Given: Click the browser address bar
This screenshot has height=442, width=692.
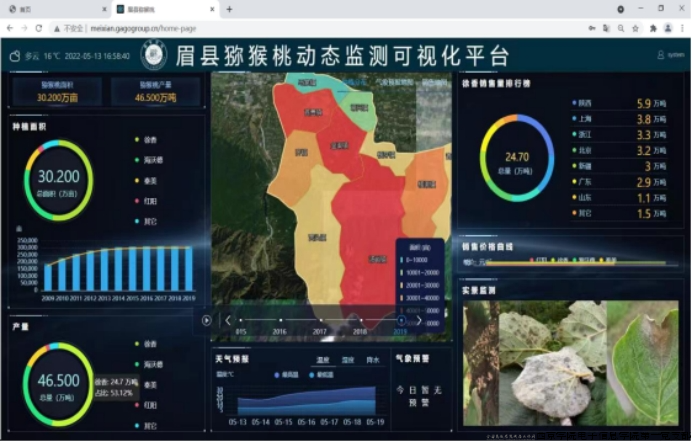Looking at the screenshot, I should click(300, 28).
